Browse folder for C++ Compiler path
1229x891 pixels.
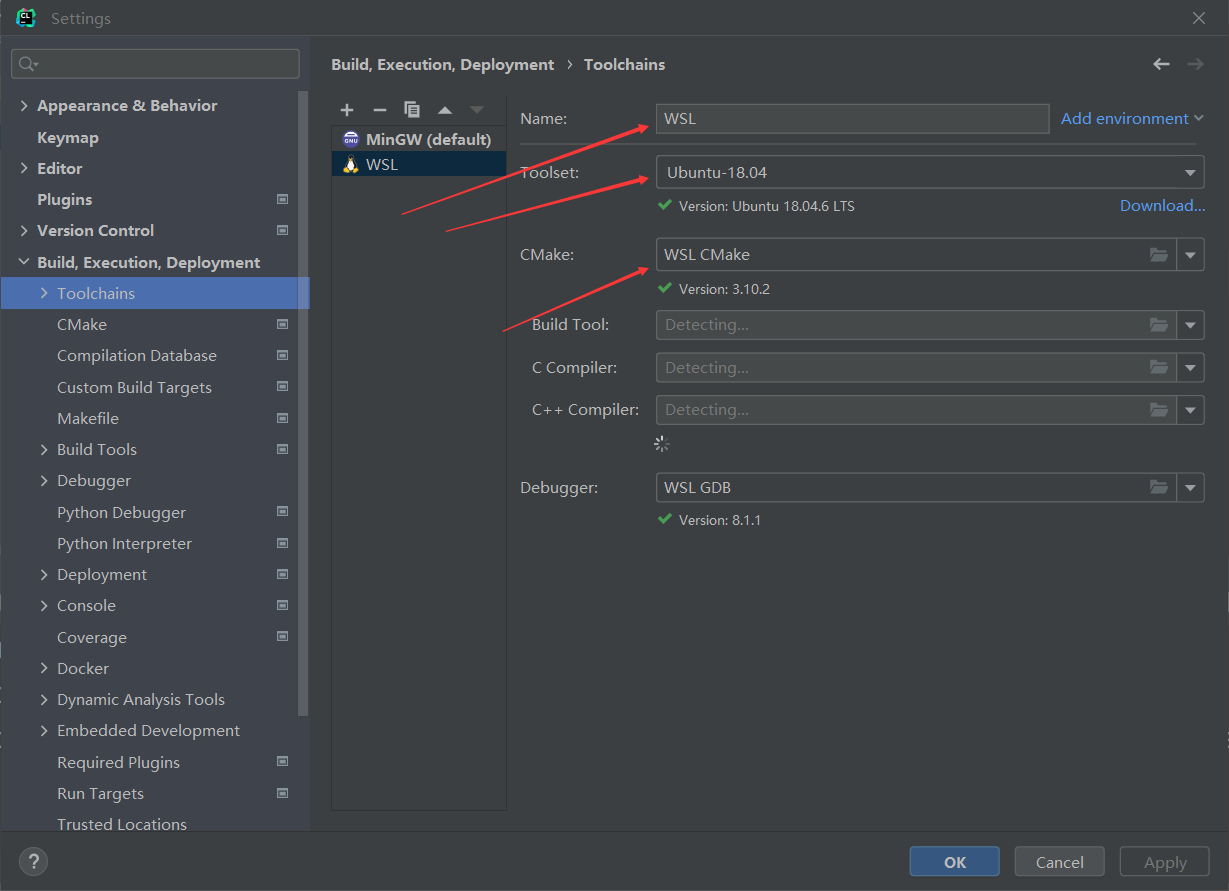coord(1159,410)
